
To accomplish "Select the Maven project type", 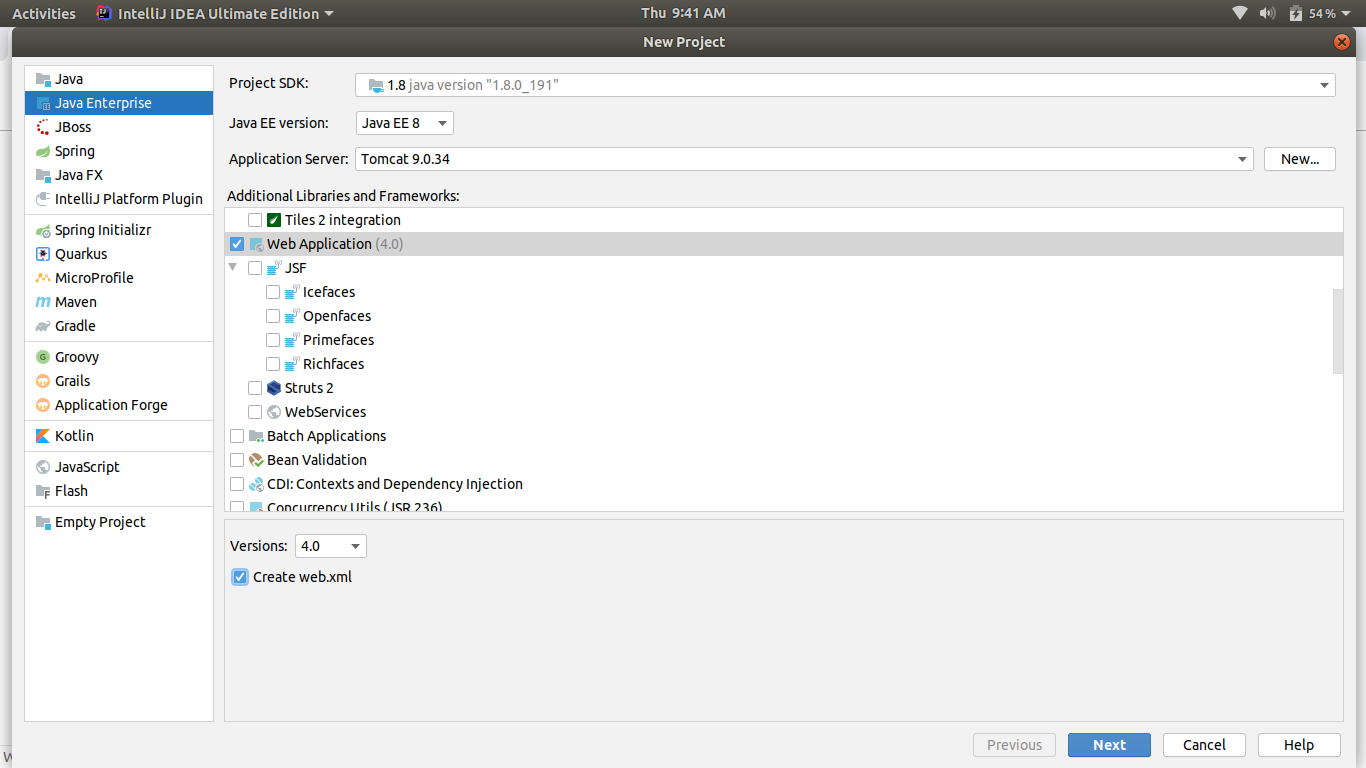I will 119,302.
